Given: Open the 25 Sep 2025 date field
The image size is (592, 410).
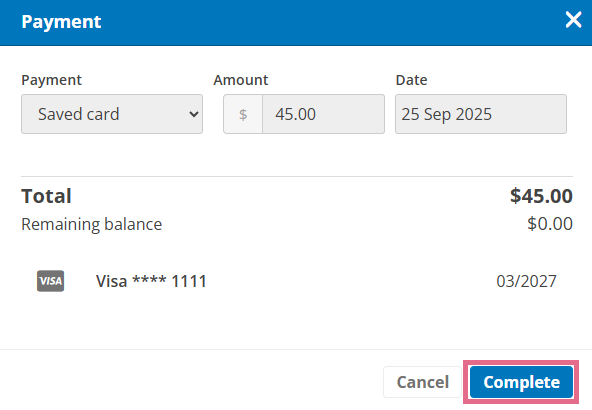Looking at the screenshot, I should pos(481,114).
